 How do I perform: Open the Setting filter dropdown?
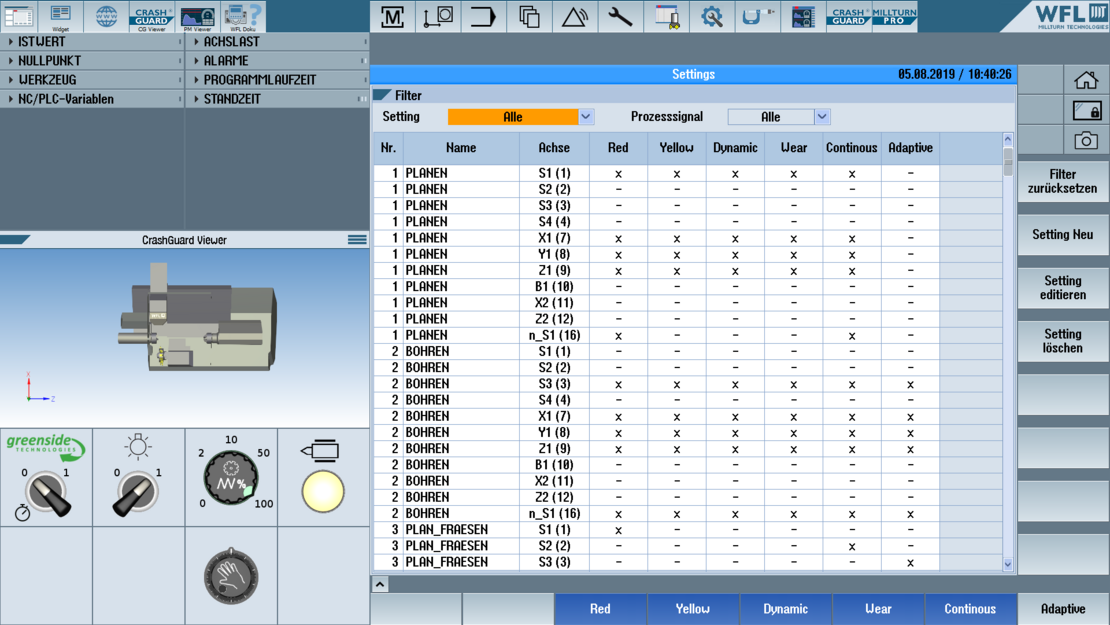586,117
